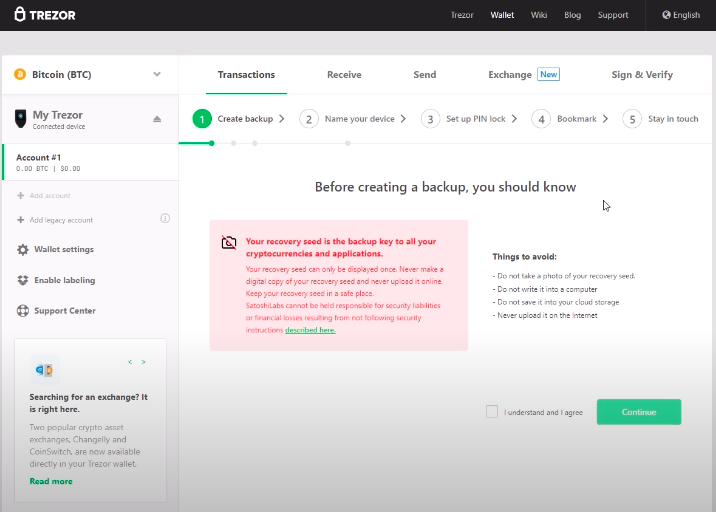Click the second progress dot
The width and height of the screenshot is (716, 512).
[233, 143]
